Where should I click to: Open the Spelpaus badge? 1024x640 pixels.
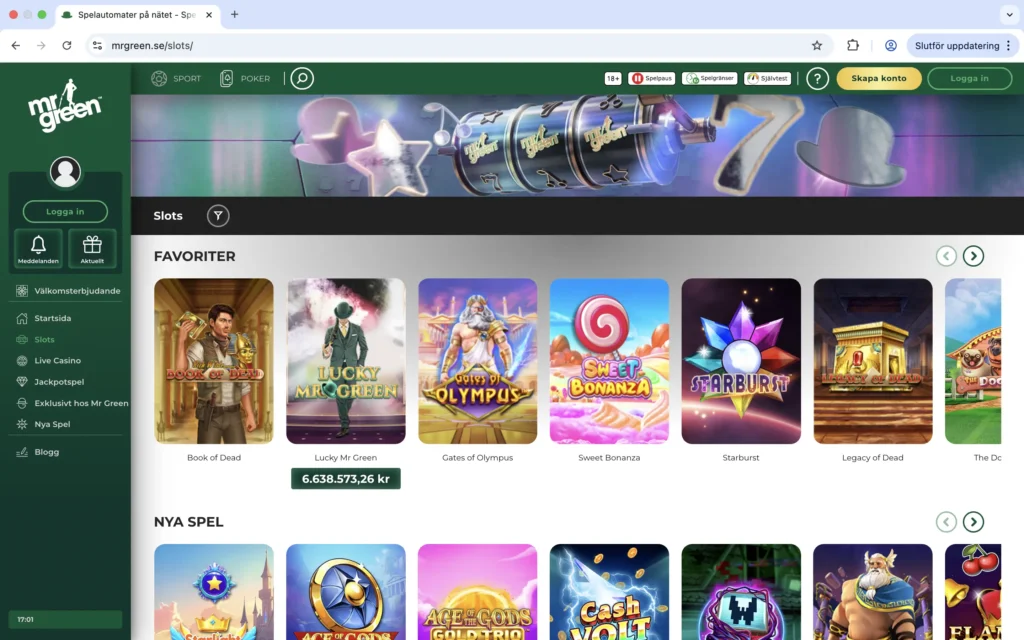[651, 78]
